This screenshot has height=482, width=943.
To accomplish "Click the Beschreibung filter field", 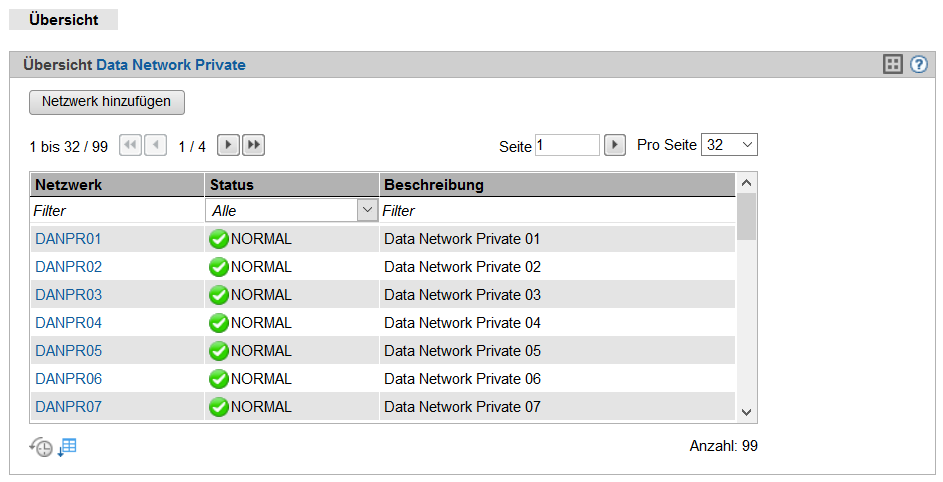I will tap(556, 211).
